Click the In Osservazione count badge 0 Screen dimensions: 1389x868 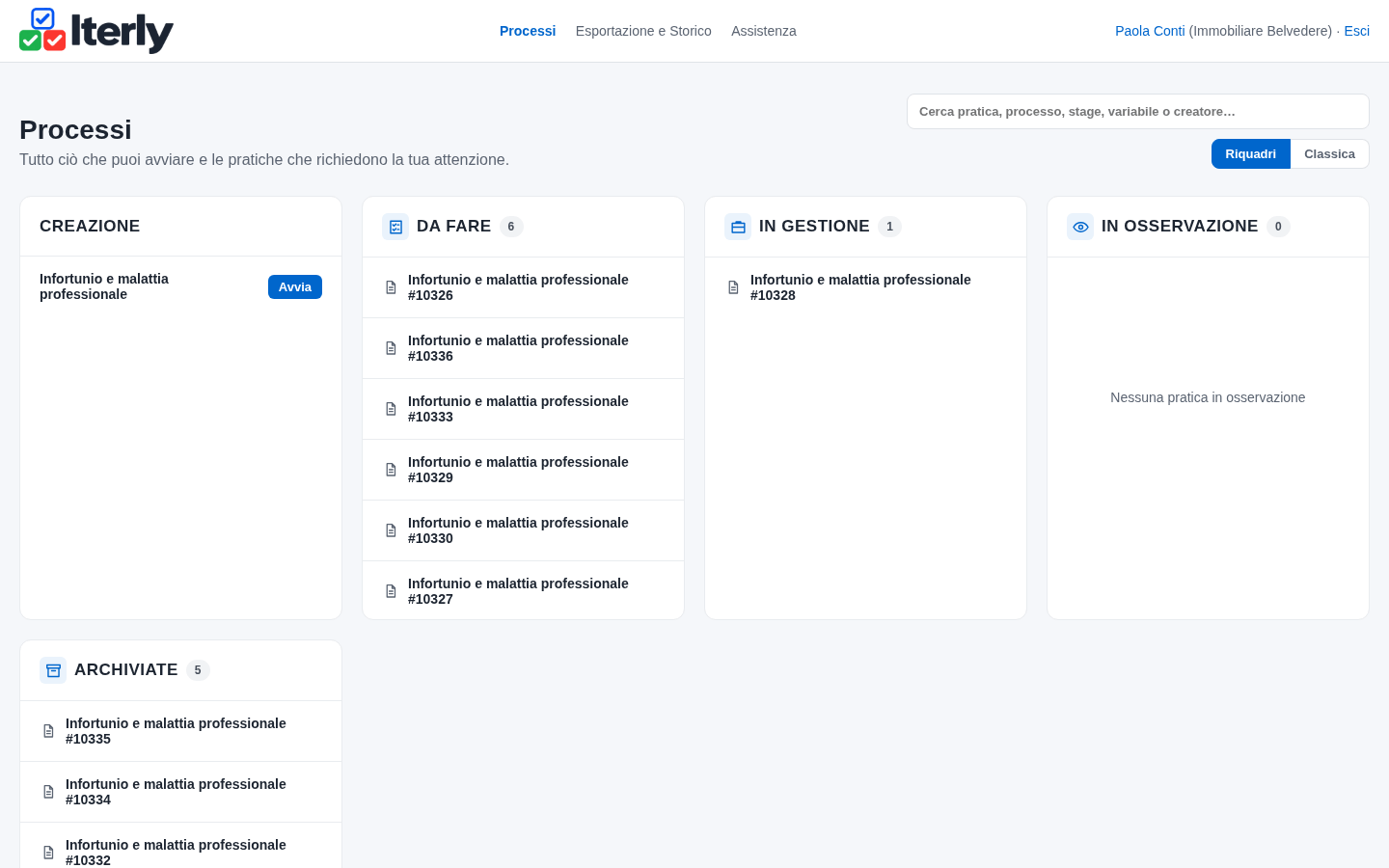1278,227
